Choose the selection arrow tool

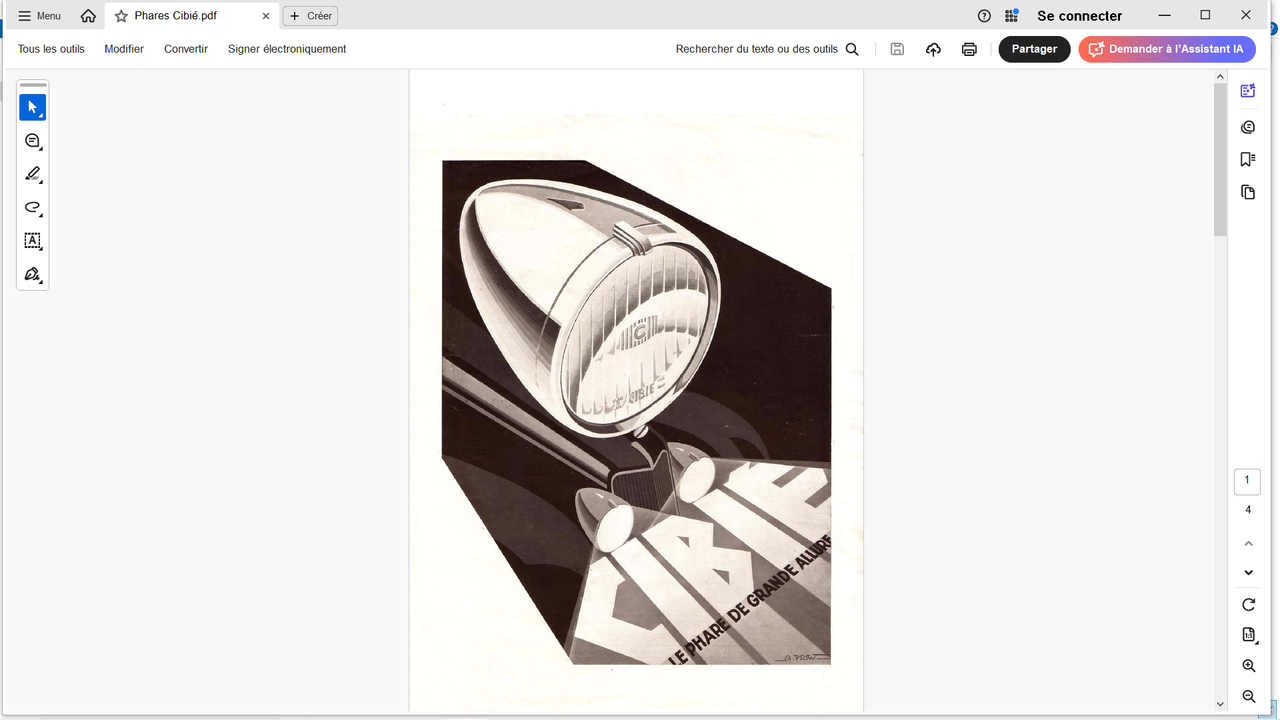point(32,107)
